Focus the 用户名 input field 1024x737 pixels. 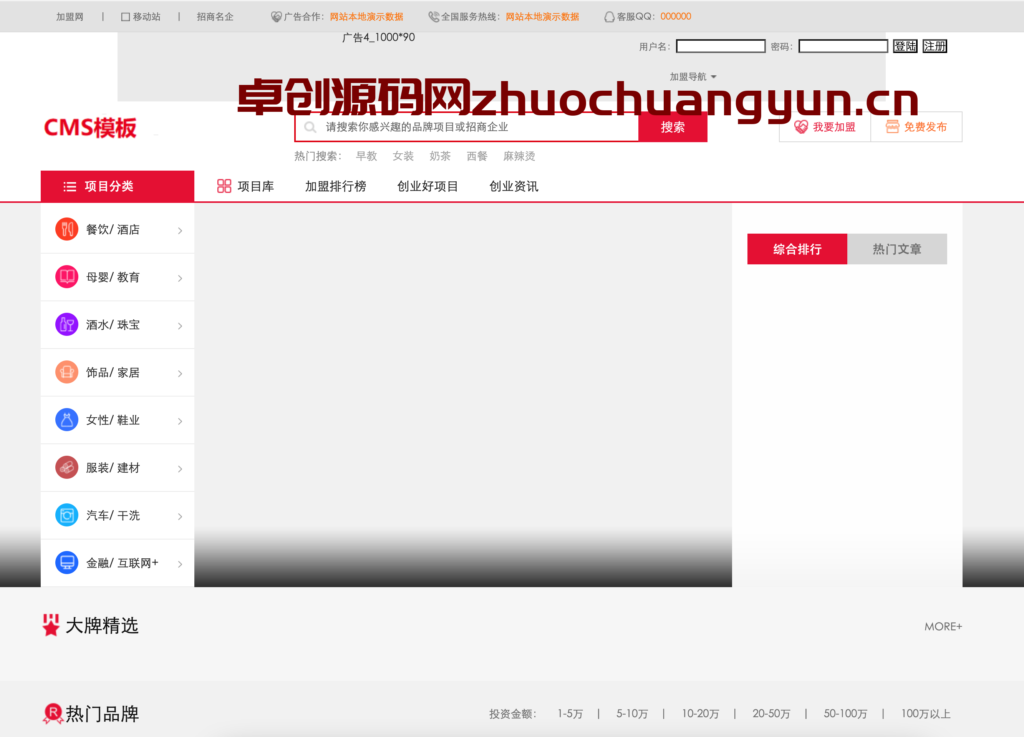(x=720, y=46)
